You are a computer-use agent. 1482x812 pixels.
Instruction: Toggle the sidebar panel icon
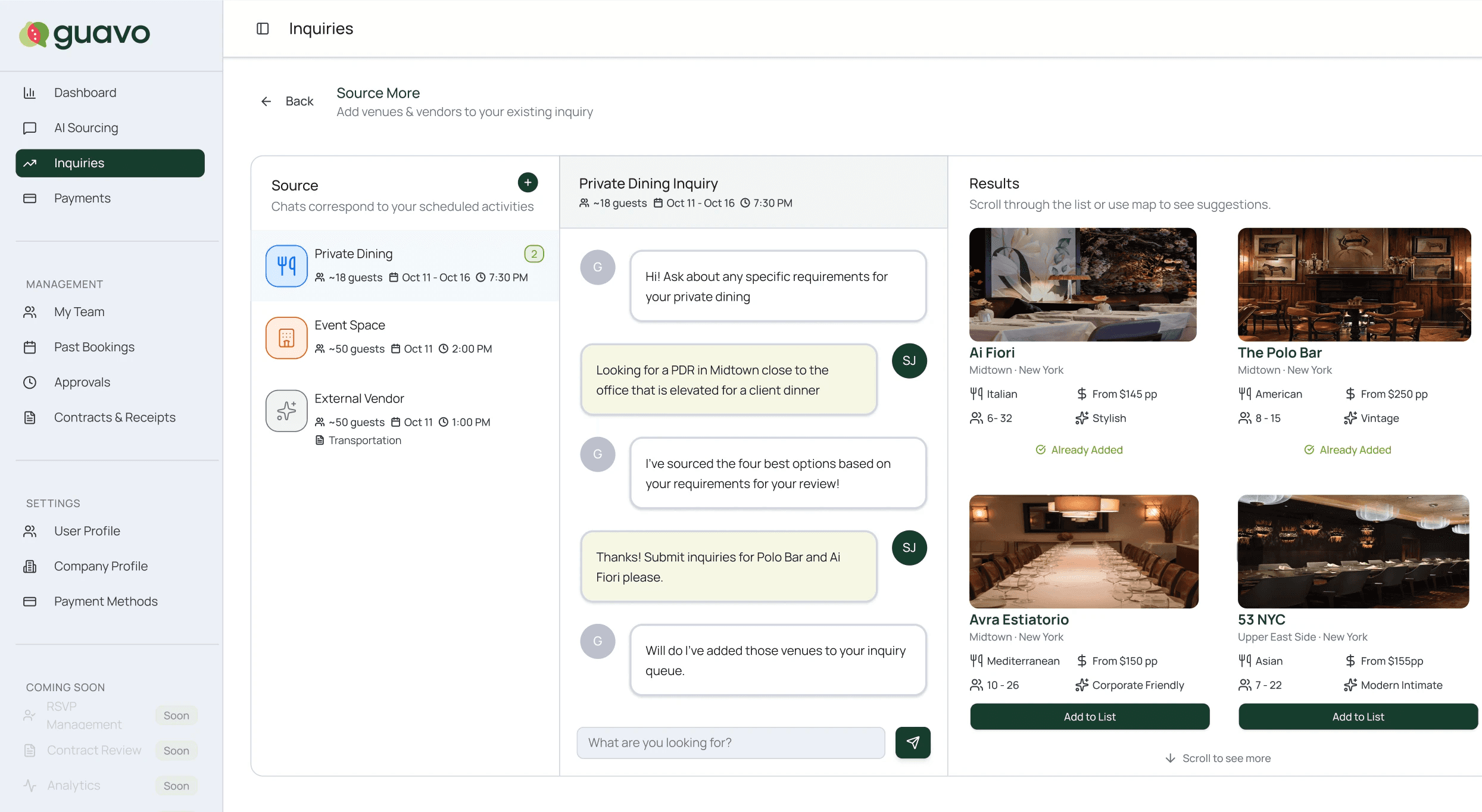coord(263,29)
